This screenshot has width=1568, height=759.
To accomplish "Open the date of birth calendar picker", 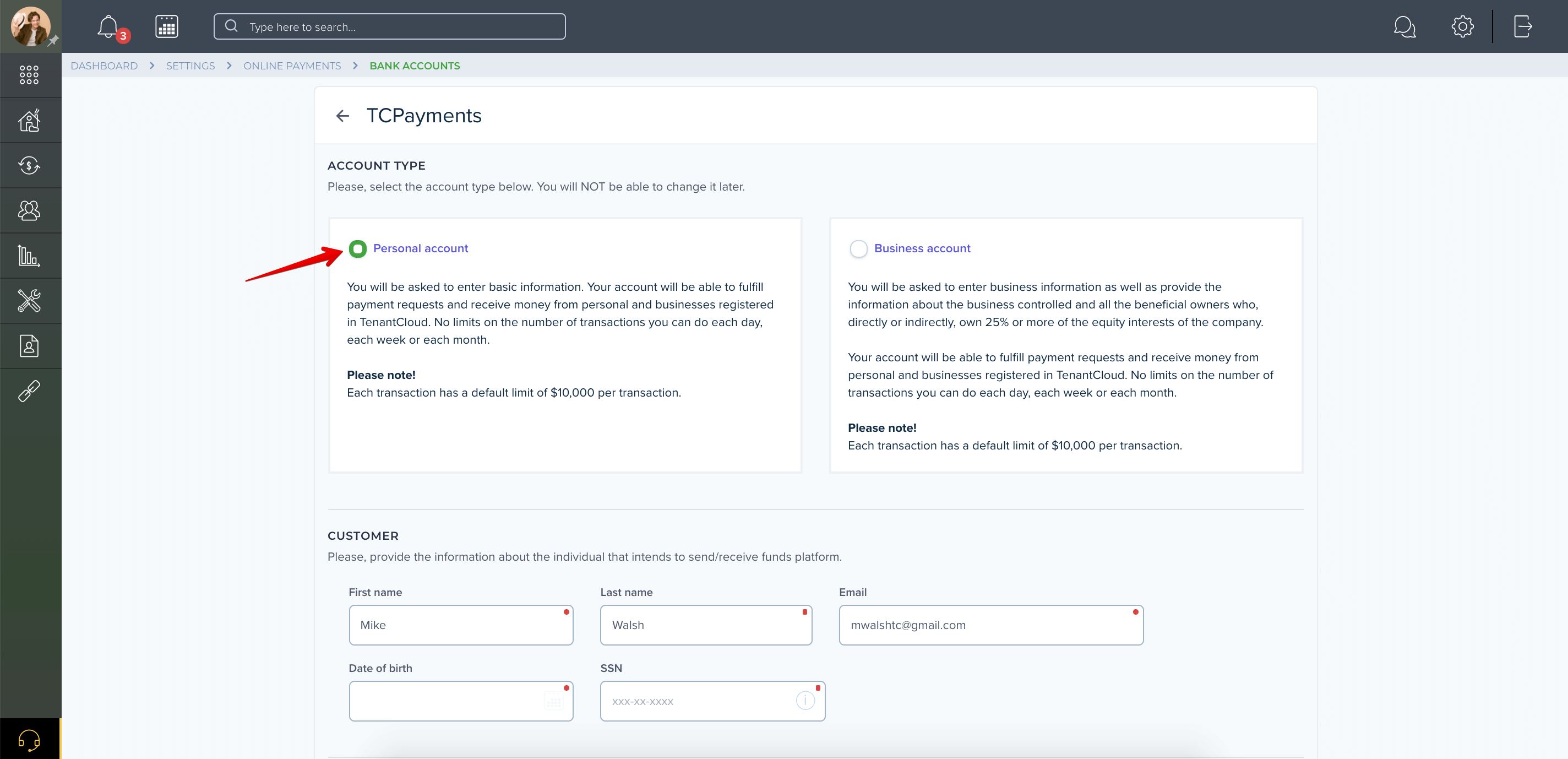I will point(553,701).
